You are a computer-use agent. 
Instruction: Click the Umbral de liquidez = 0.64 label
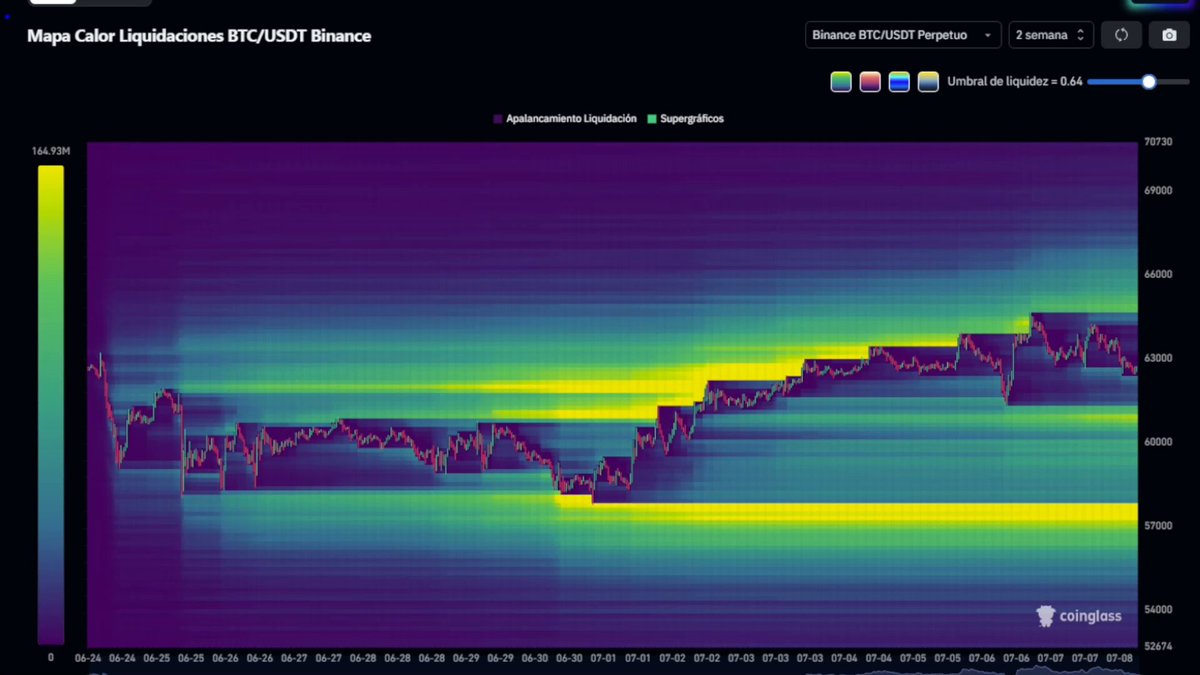tap(1016, 82)
